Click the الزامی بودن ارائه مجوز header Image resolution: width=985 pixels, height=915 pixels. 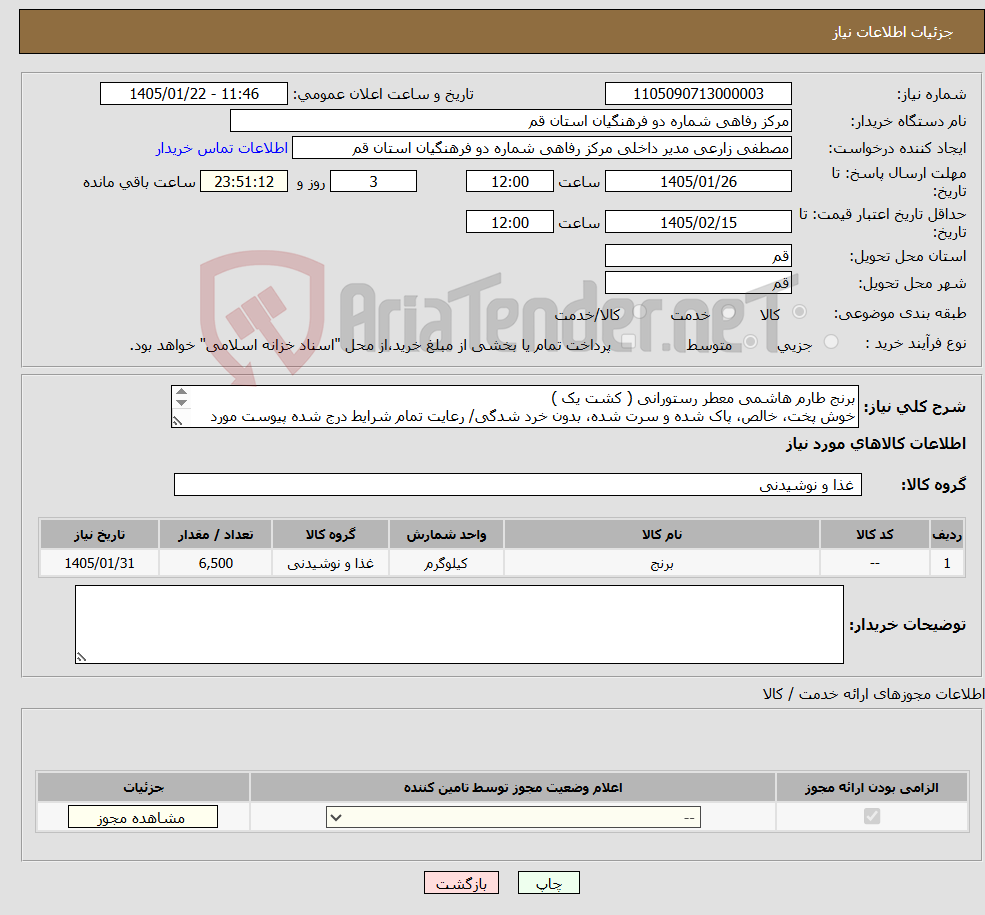point(871,788)
